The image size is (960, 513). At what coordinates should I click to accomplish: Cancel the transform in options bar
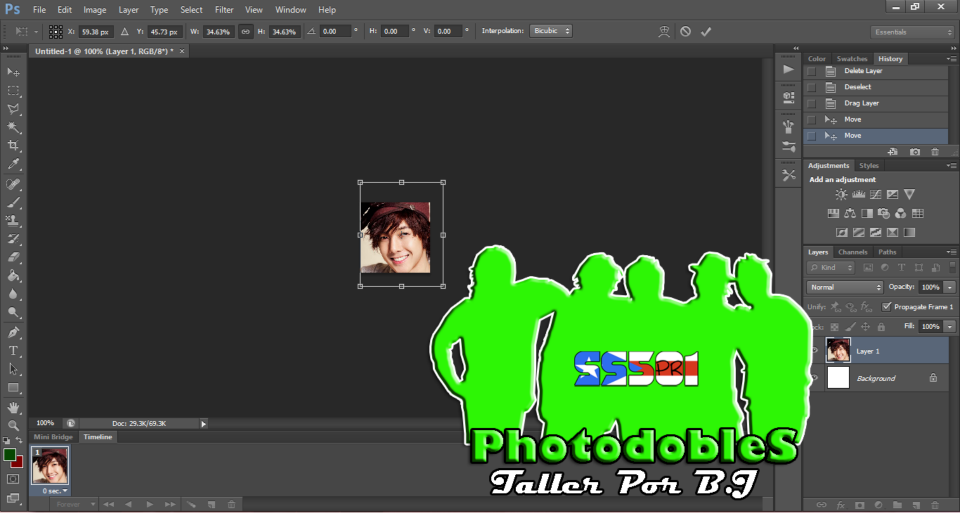pyautogui.click(x=685, y=31)
